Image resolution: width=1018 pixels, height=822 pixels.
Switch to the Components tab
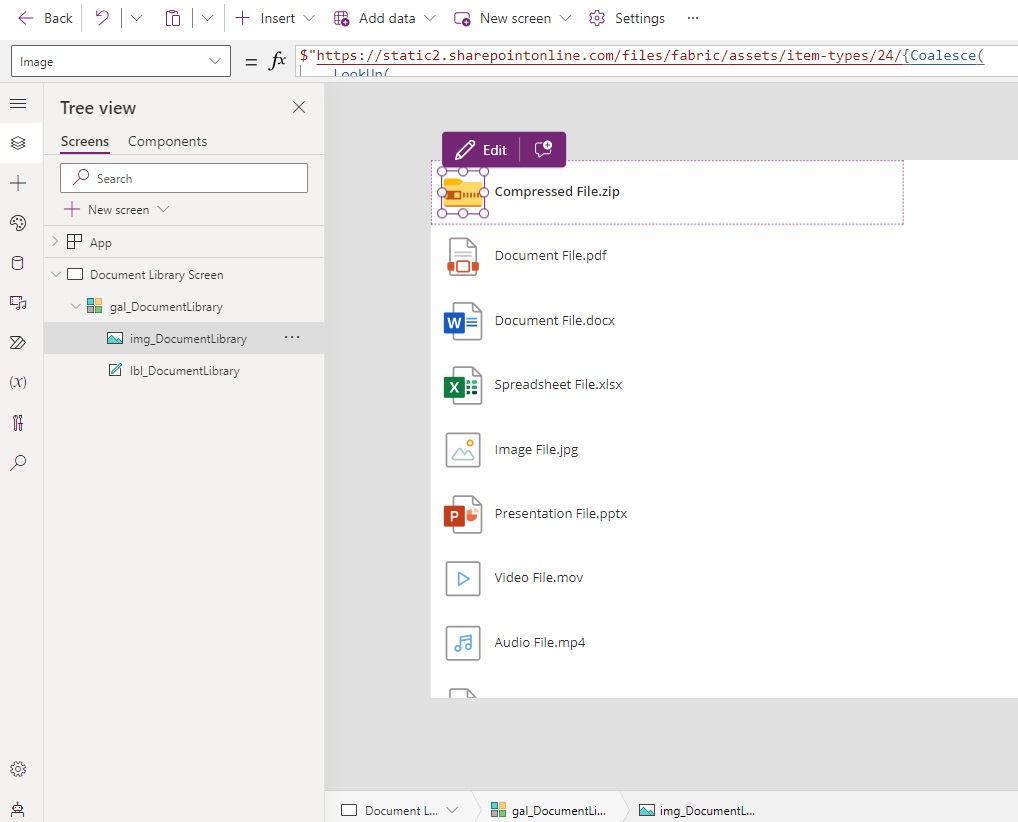pyautogui.click(x=166, y=141)
